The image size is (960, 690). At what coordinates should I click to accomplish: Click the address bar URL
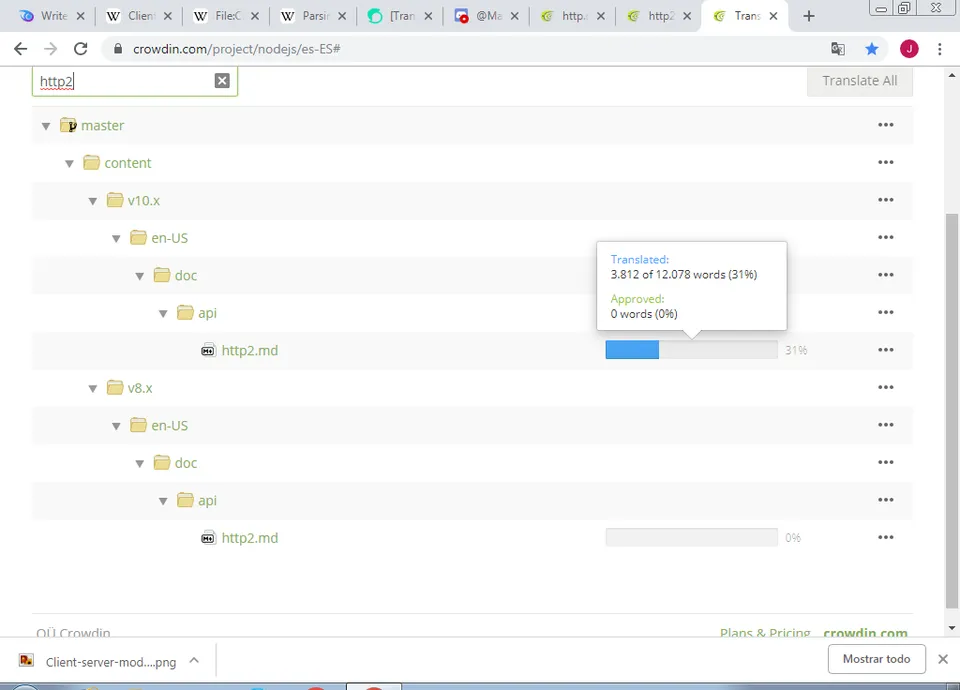tap(236, 49)
